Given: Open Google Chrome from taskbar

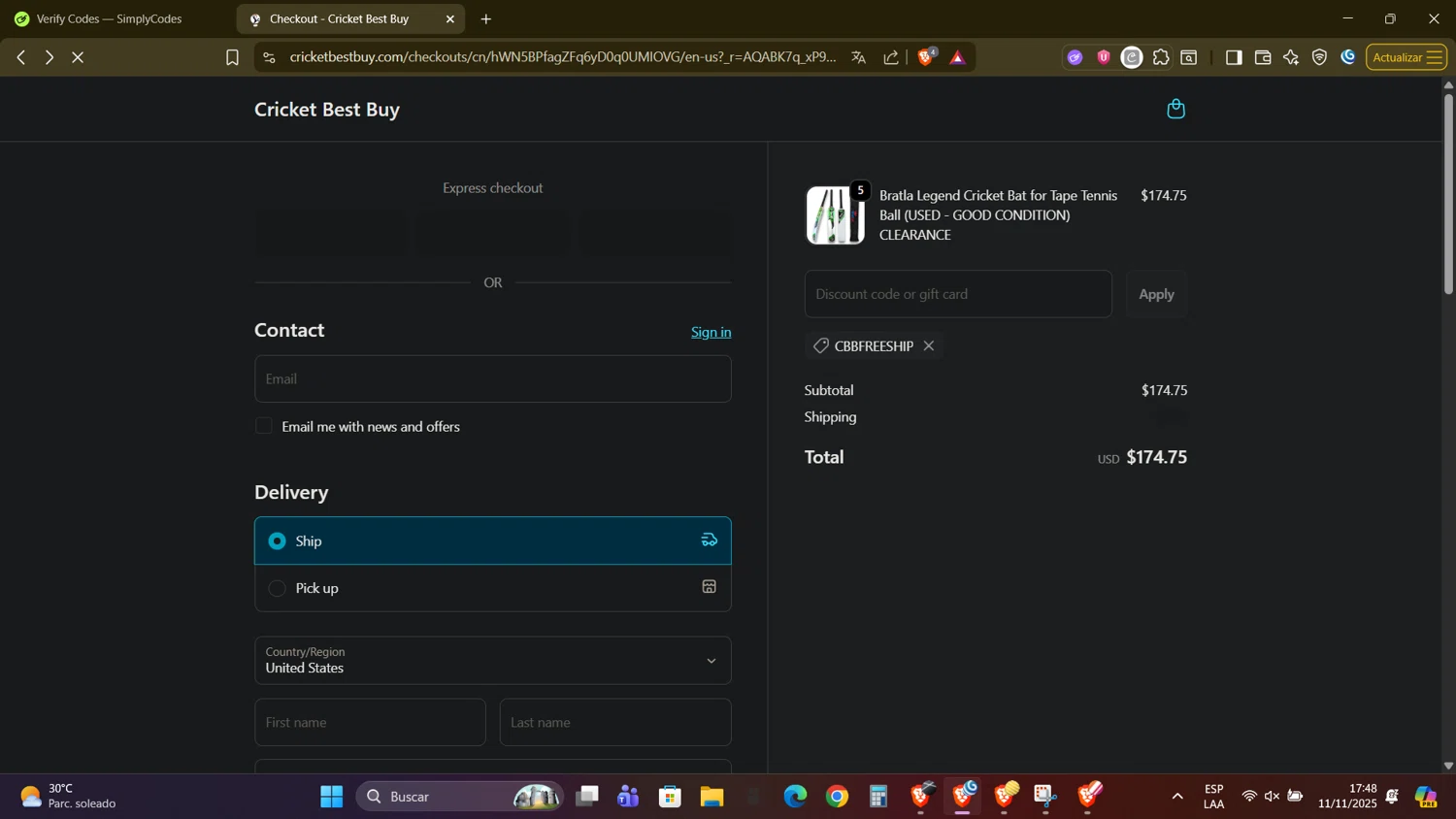Looking at the screenshot, I should click(838, 797).
